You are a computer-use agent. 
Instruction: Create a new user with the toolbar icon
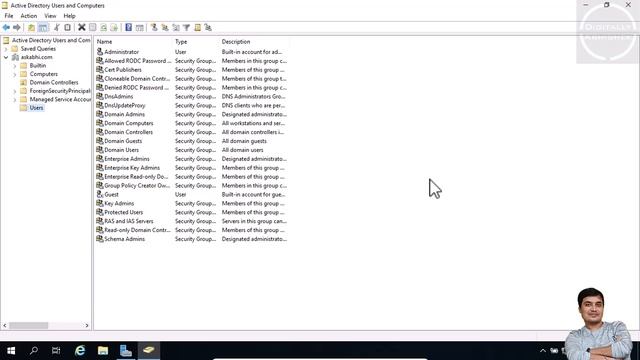click(154, 27)
